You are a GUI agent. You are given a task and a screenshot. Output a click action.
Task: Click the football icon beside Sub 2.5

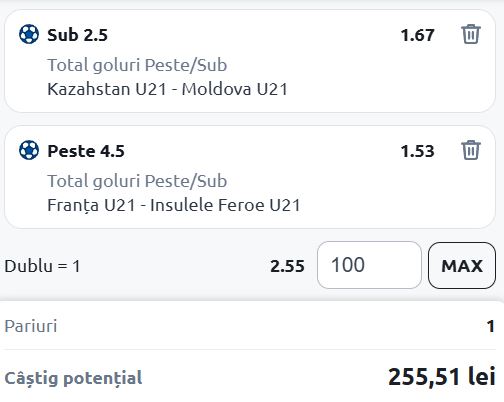(x=29, y=34)
